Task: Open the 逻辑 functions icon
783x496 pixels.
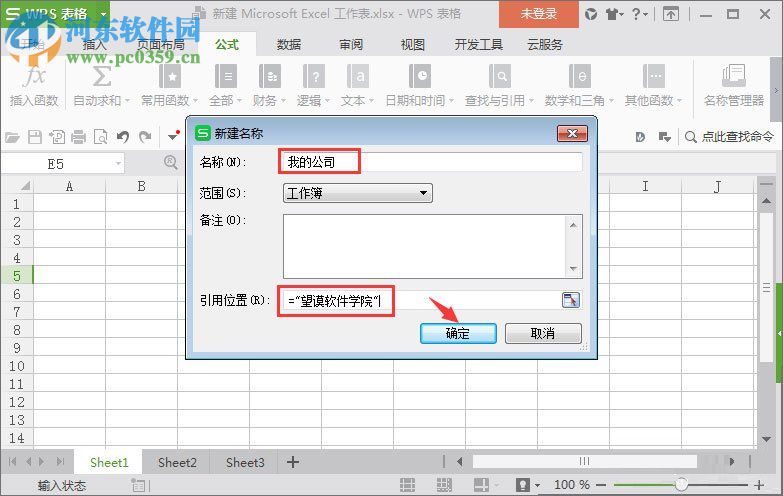Action: 314,76
